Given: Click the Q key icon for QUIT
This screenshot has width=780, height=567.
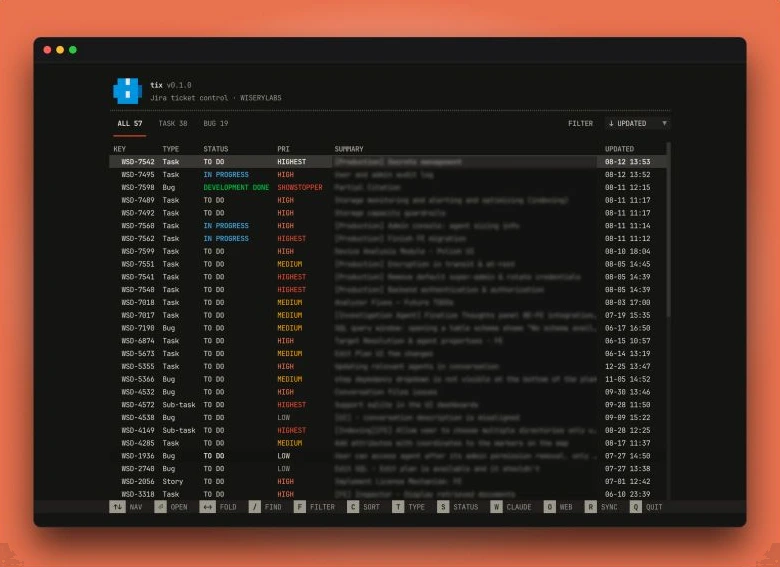Looking at the screenshot, I should click(x=635, y=507).
